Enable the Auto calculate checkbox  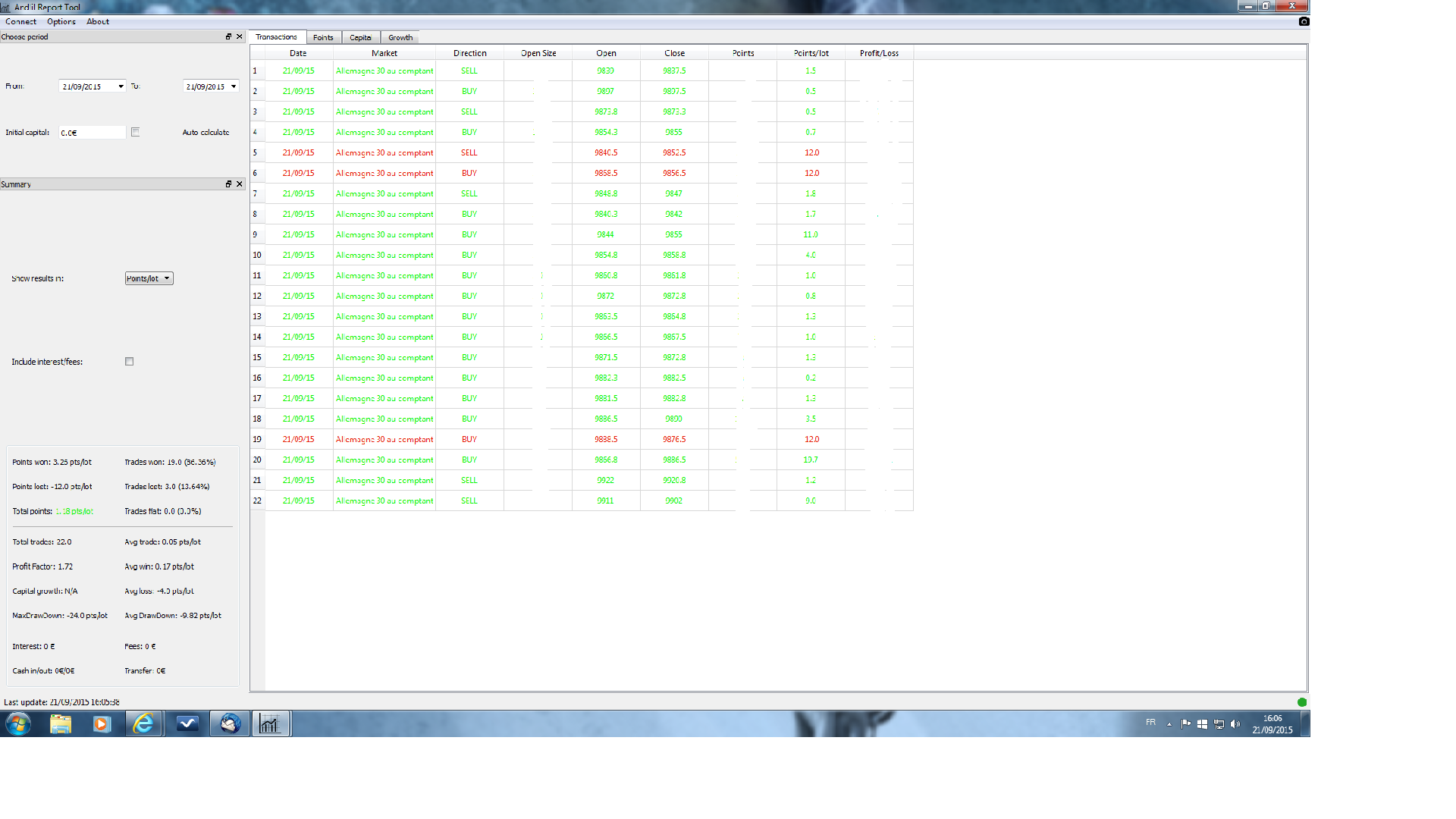click(x=136, y=132)
